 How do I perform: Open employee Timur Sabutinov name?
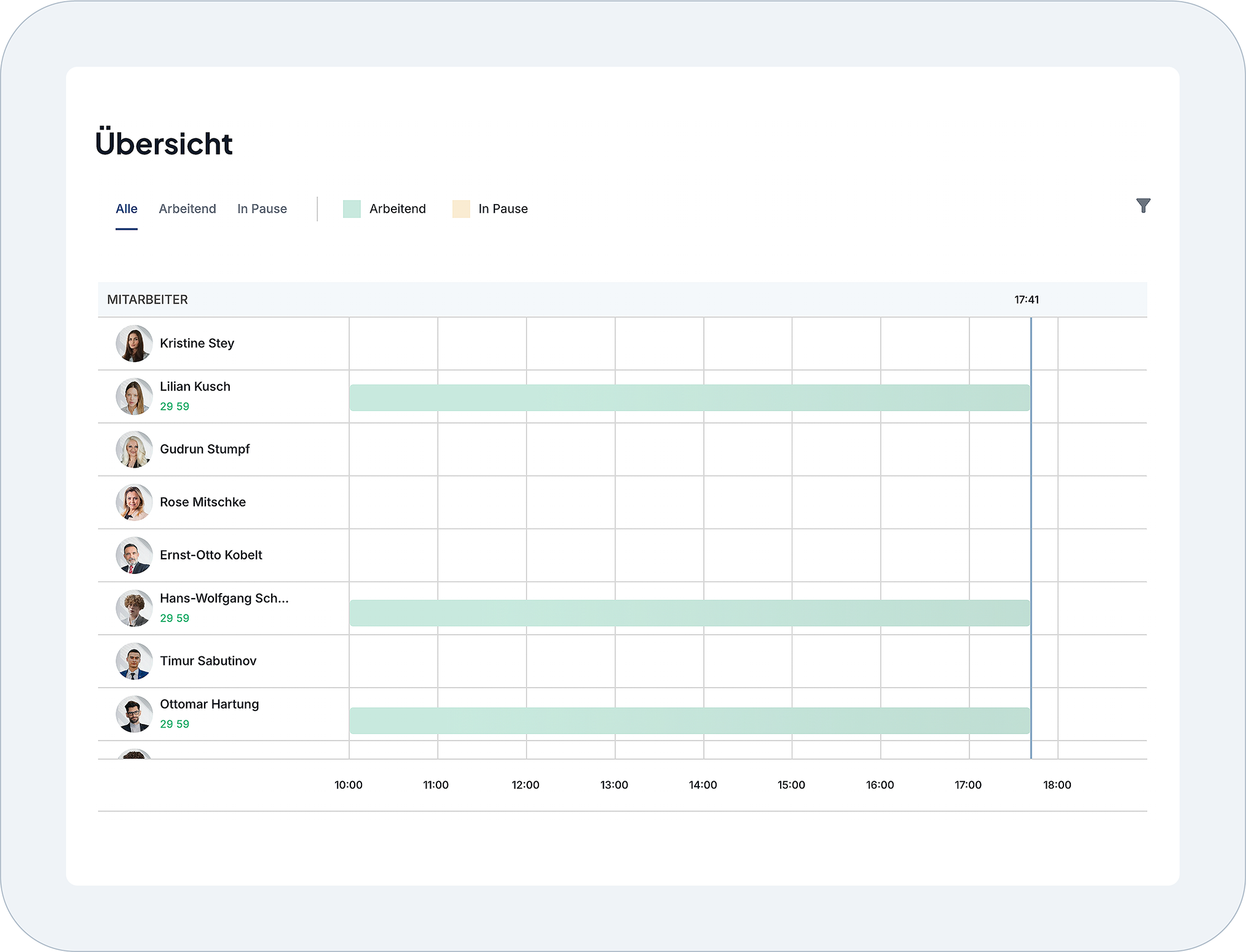pos(208,661)
